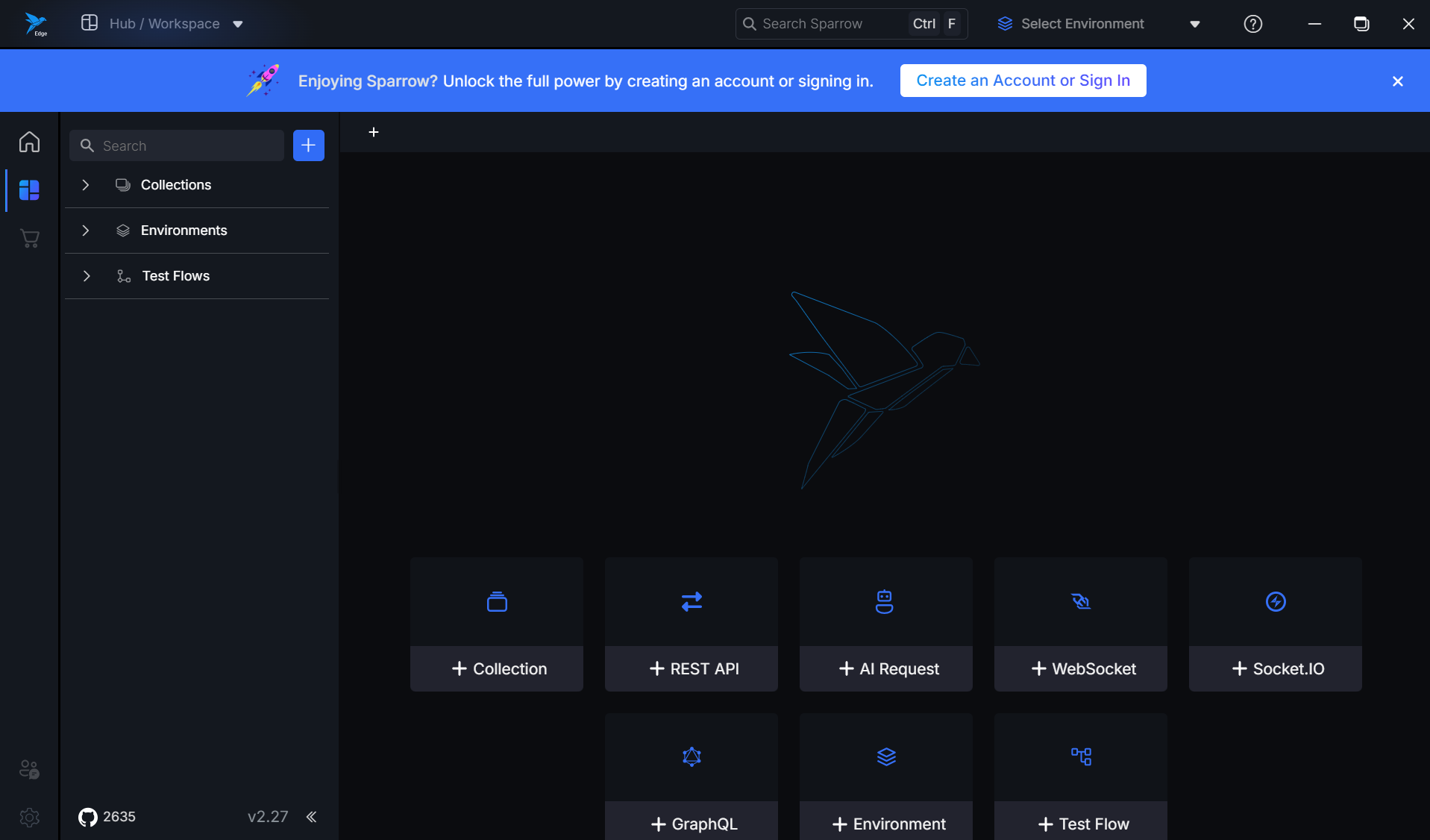
Task: Click the Collection card icon
Action: (497, 601)
